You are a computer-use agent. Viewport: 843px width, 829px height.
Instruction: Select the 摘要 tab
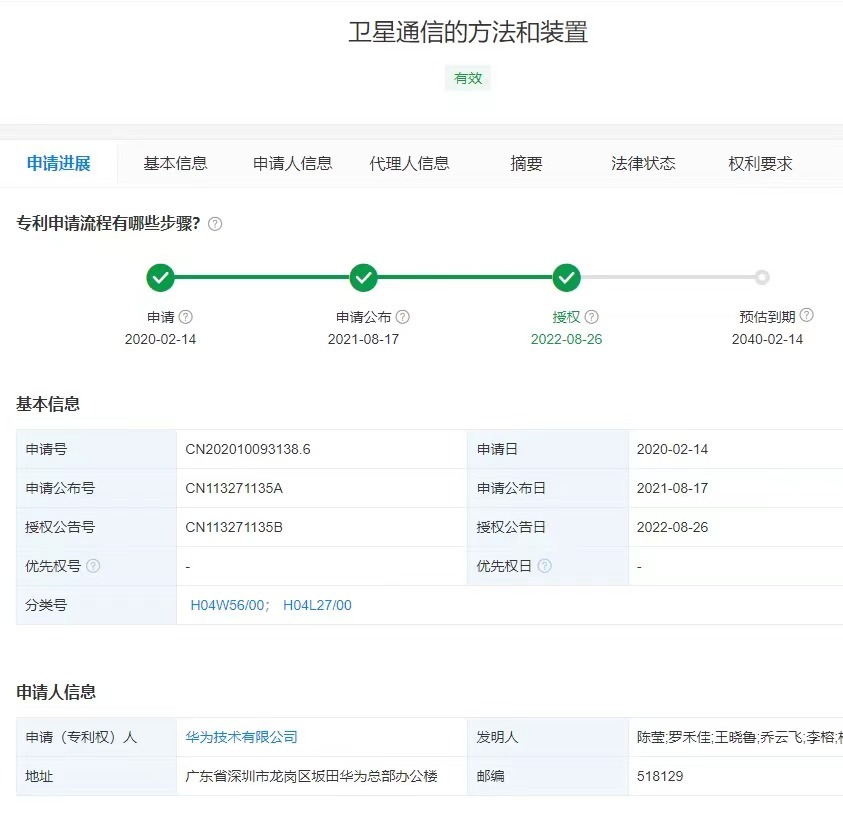coord(526,164)
